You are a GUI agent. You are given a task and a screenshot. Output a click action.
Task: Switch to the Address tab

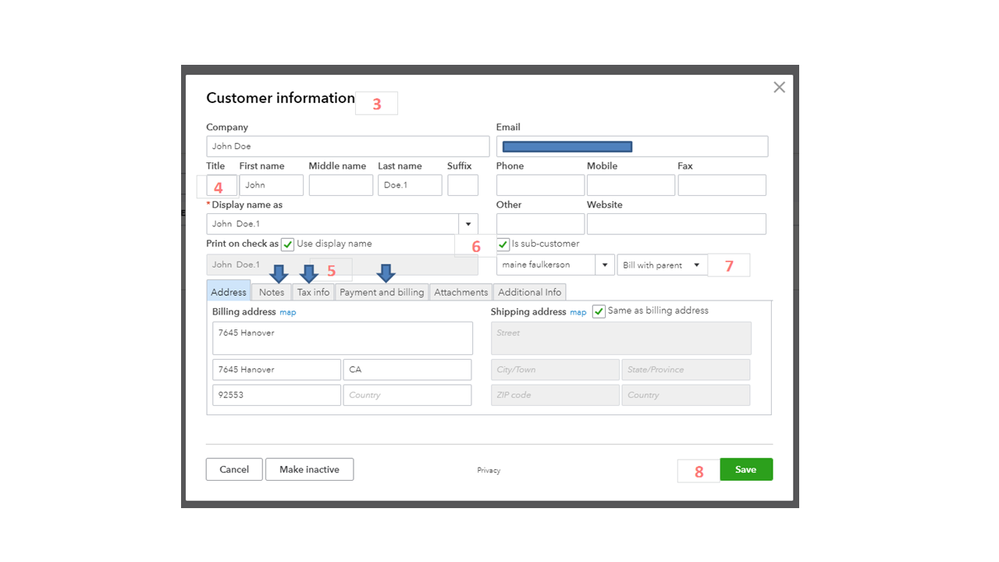(x=228, y=292)
